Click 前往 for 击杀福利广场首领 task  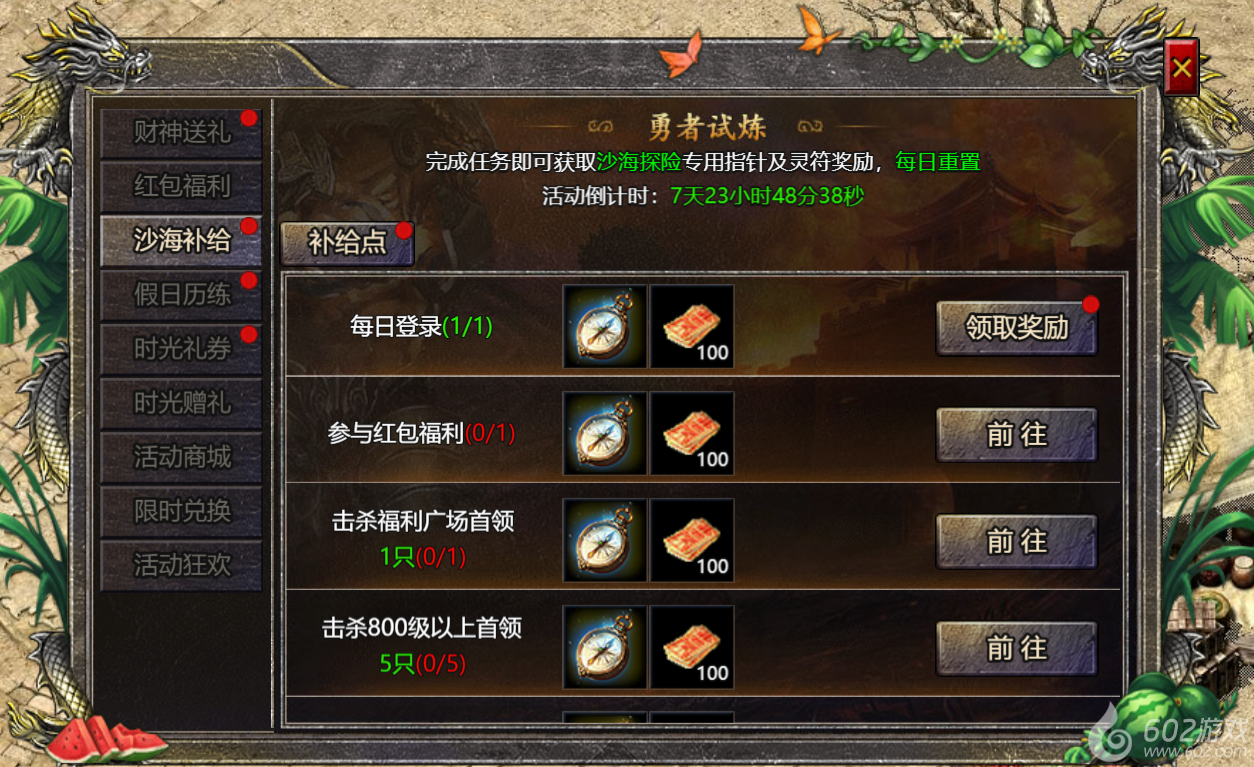coord(1017,542)
